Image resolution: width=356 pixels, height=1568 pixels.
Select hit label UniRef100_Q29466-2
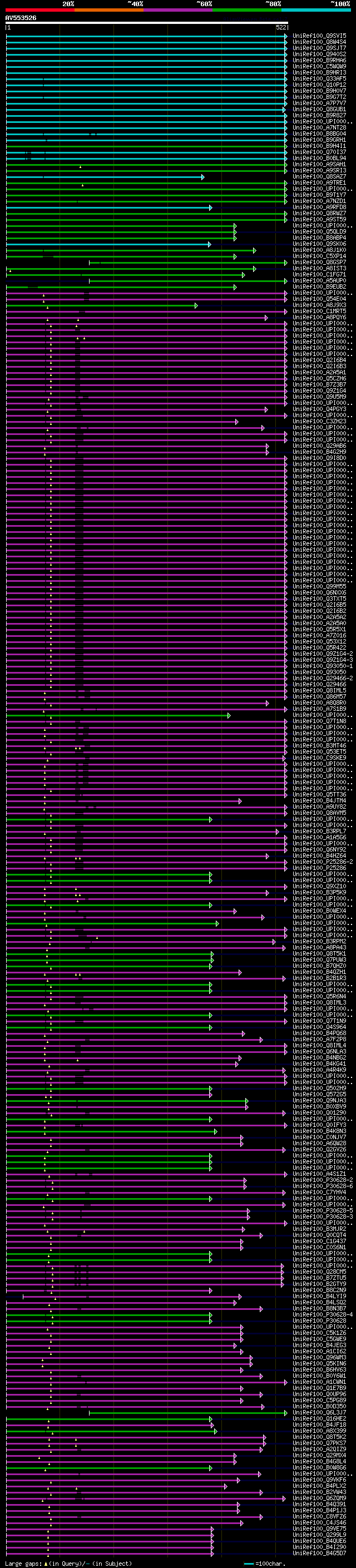(x=323, y=678)
